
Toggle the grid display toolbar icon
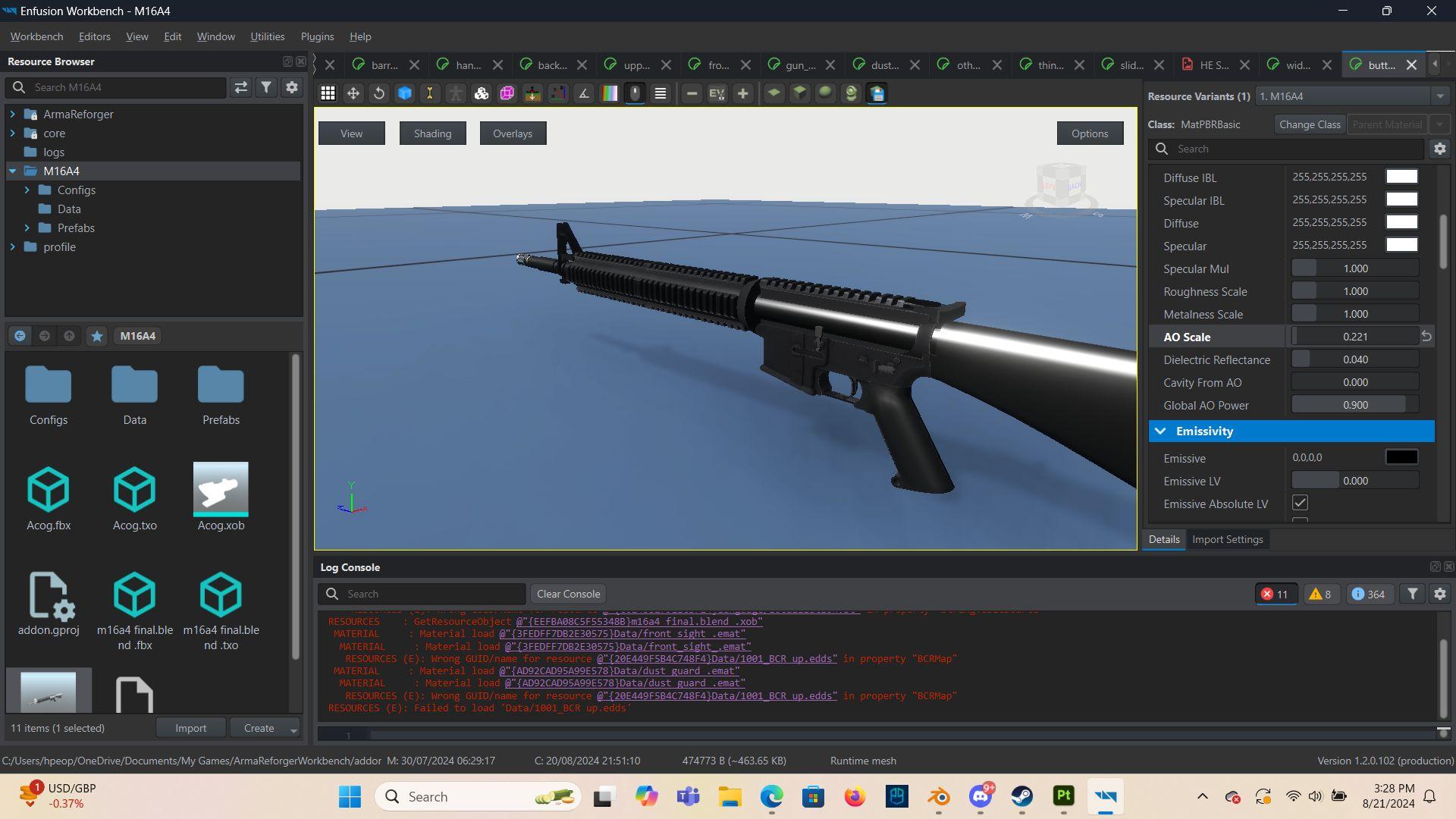[x=328, y=93]
